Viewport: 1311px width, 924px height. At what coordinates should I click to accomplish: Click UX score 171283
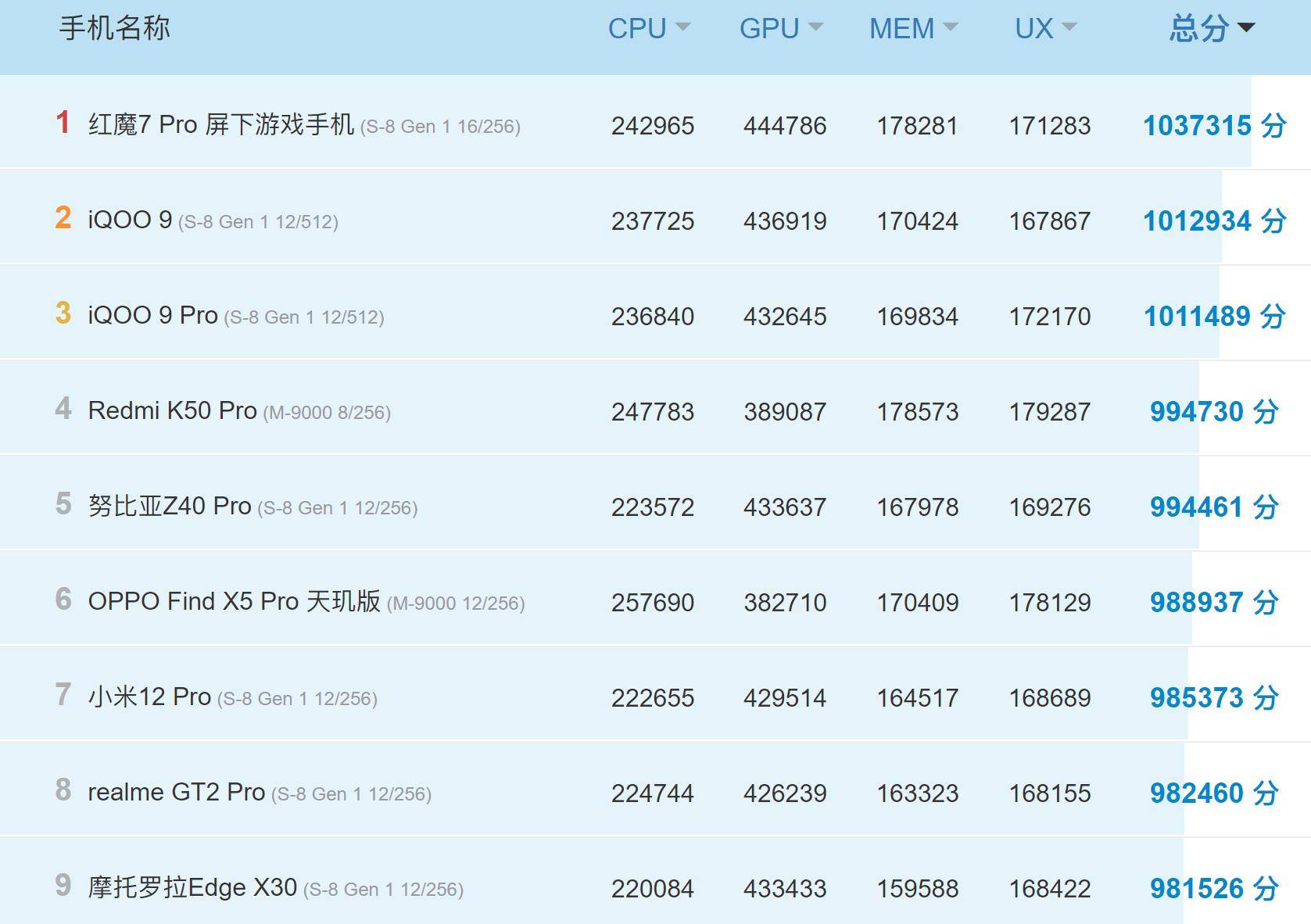point(1050,126)
